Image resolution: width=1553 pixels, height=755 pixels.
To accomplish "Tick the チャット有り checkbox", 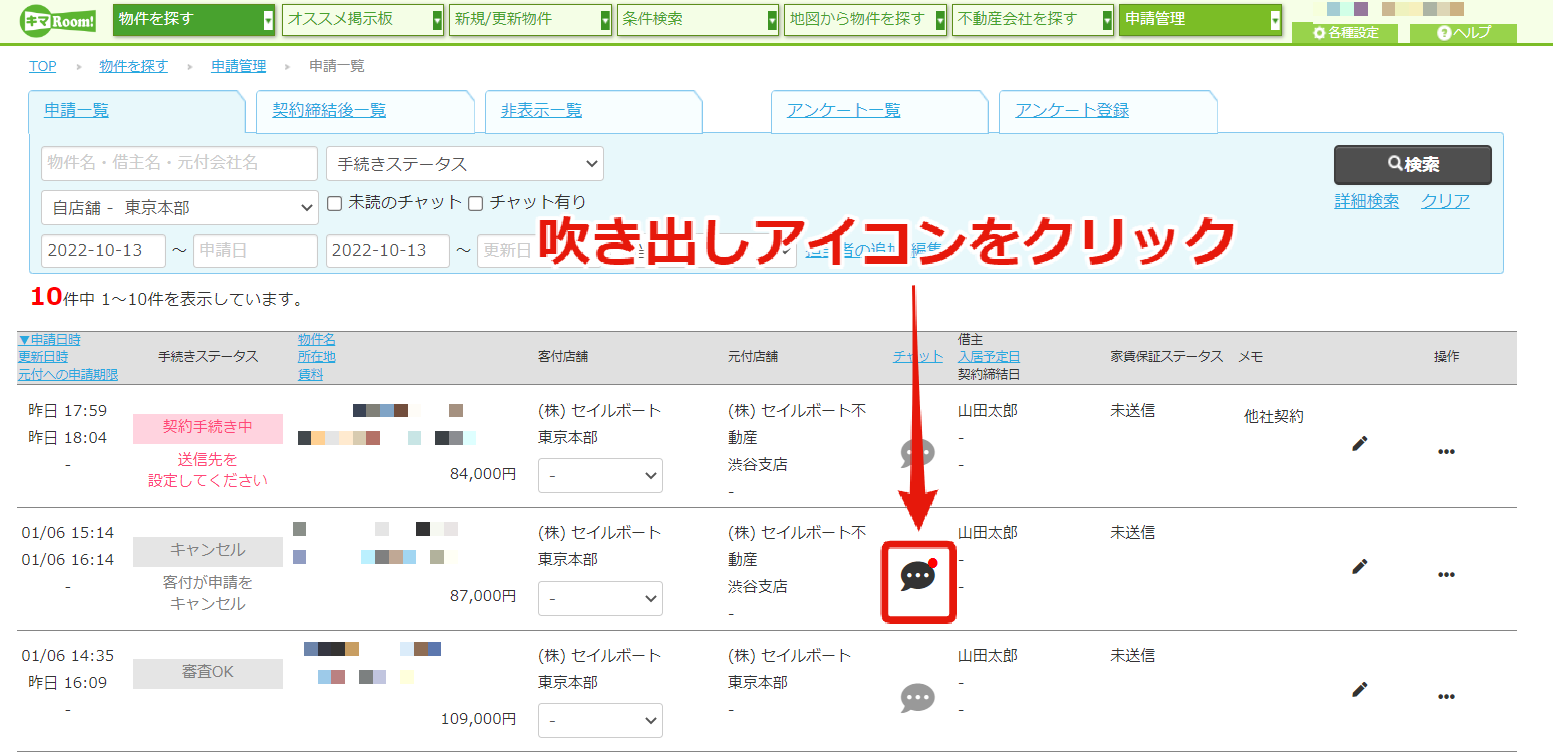I will pos(476,203).
